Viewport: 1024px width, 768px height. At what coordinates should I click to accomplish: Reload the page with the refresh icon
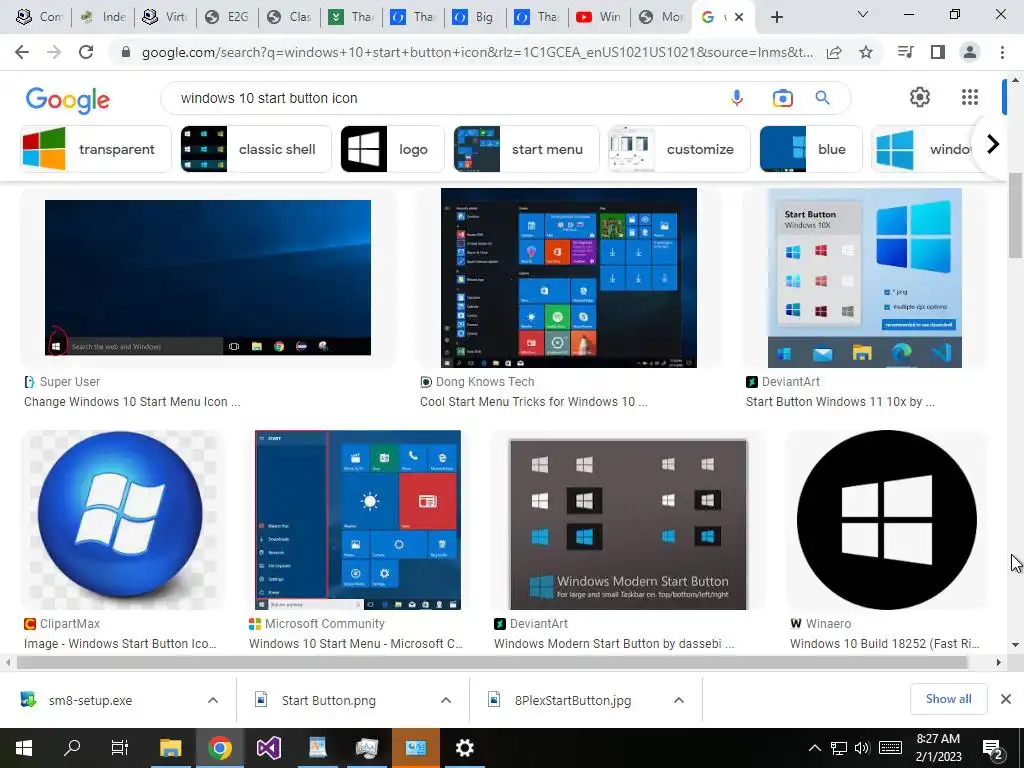tap(86, 52)
